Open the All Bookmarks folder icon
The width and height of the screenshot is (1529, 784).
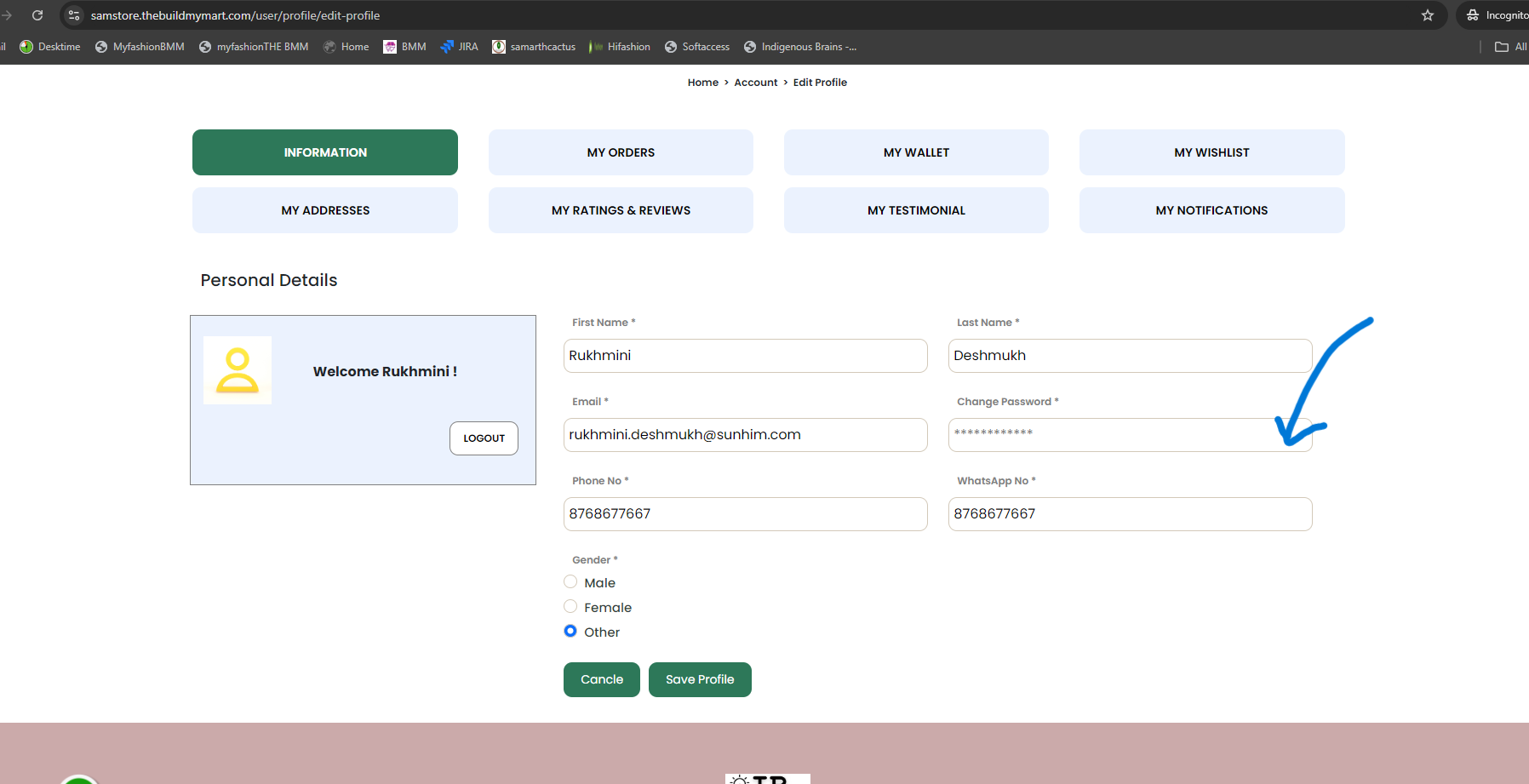click(x=1502, y=47)
